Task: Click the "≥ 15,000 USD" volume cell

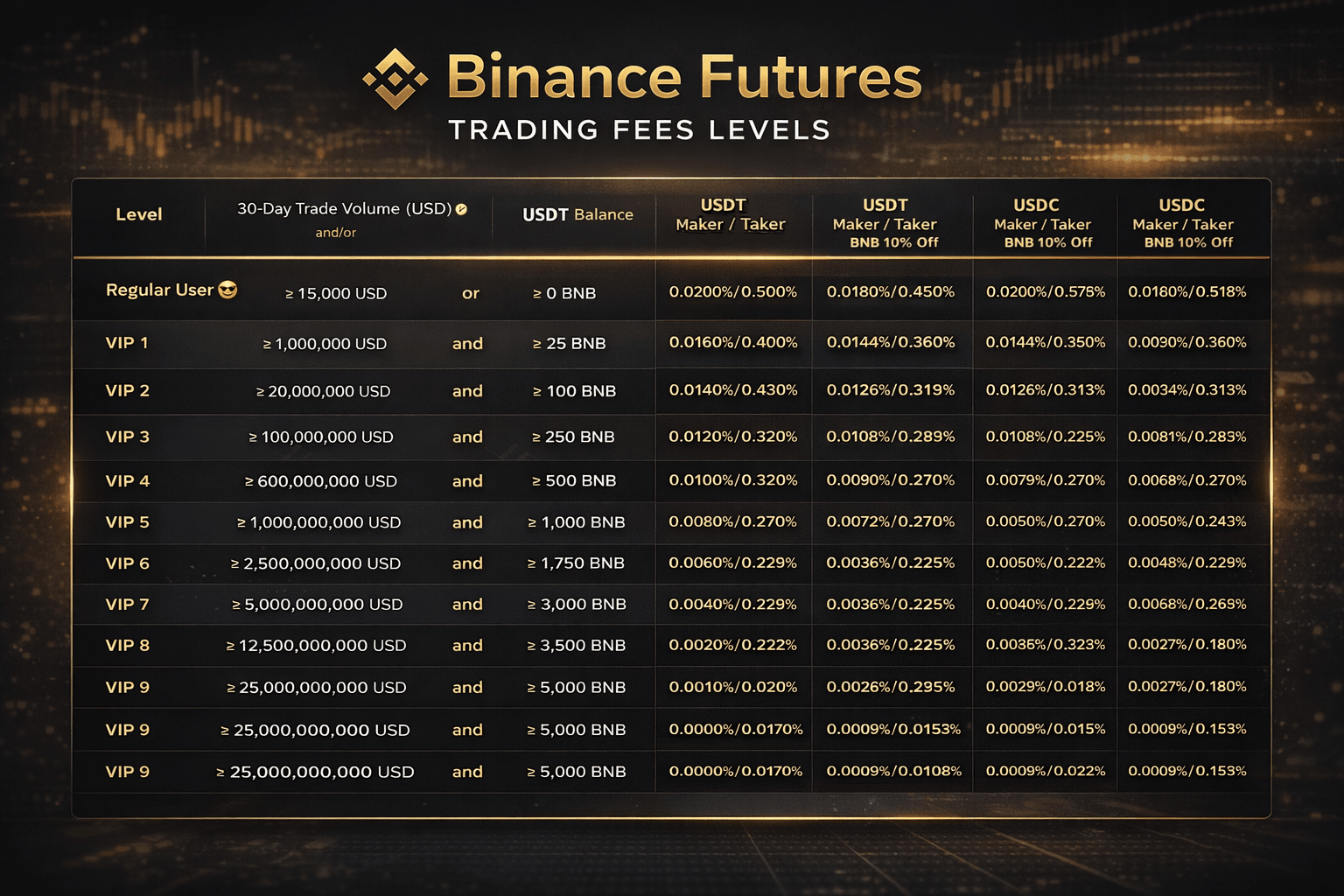Action: [x=336, y=293]
